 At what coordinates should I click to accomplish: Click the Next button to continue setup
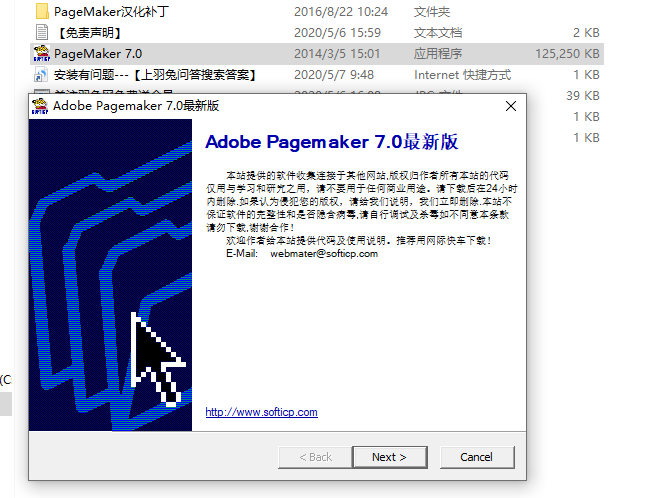point(389,457)
